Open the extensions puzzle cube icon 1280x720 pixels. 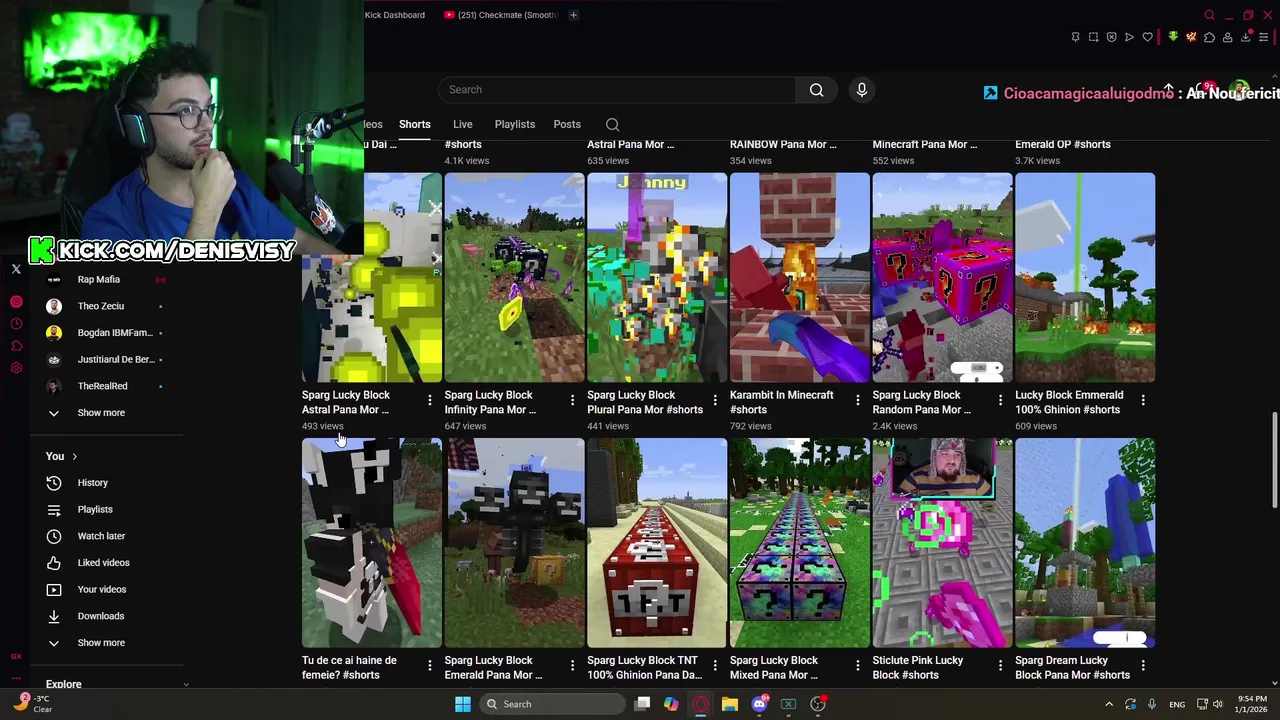[1209, 37]
